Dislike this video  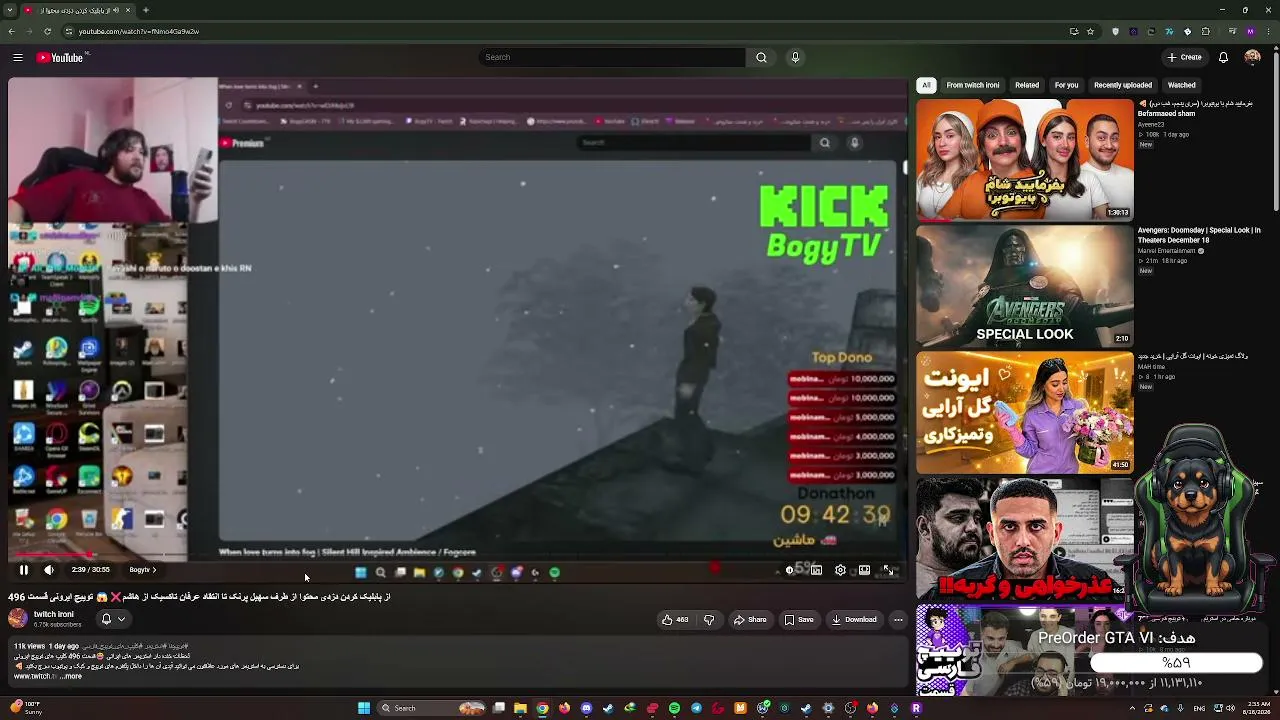pyautogui.click(x=709, y=620)
